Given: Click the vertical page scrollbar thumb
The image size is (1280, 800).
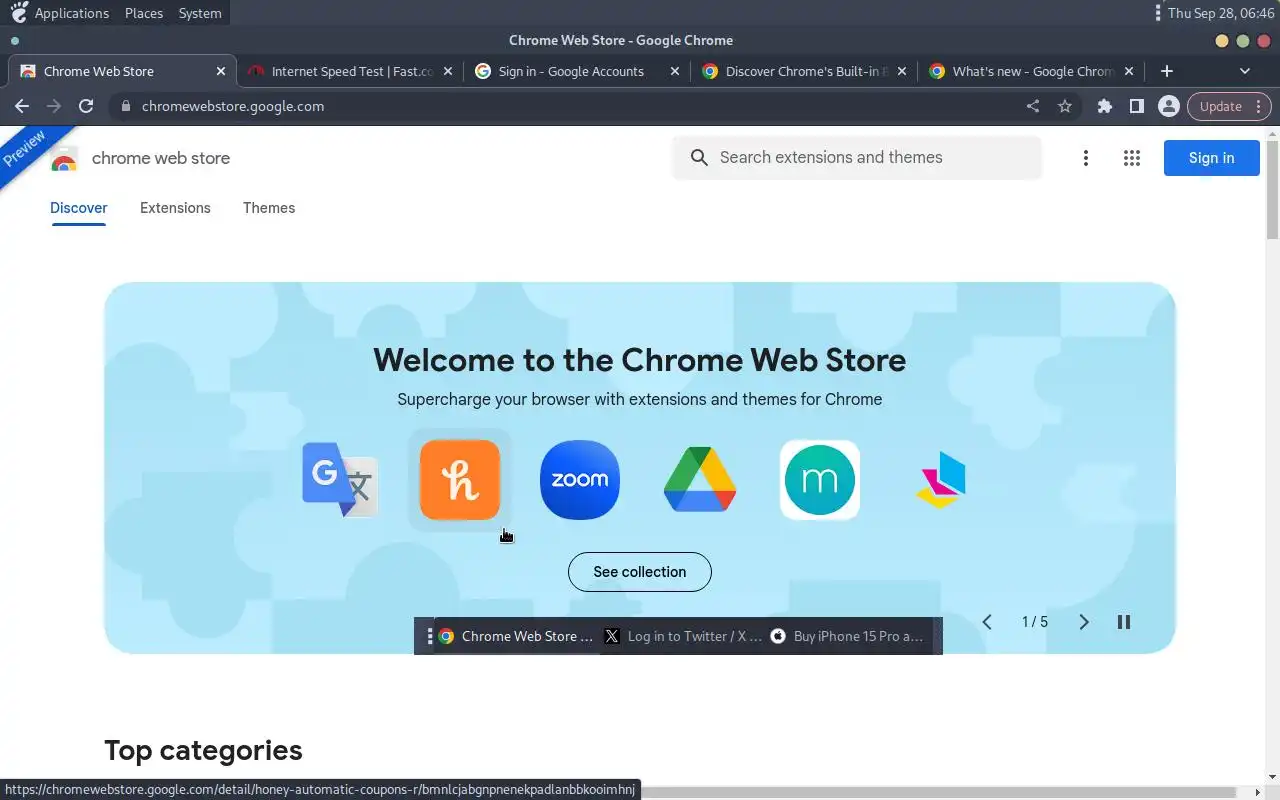Looking at the screenshot, I should tap(1272, 190).
